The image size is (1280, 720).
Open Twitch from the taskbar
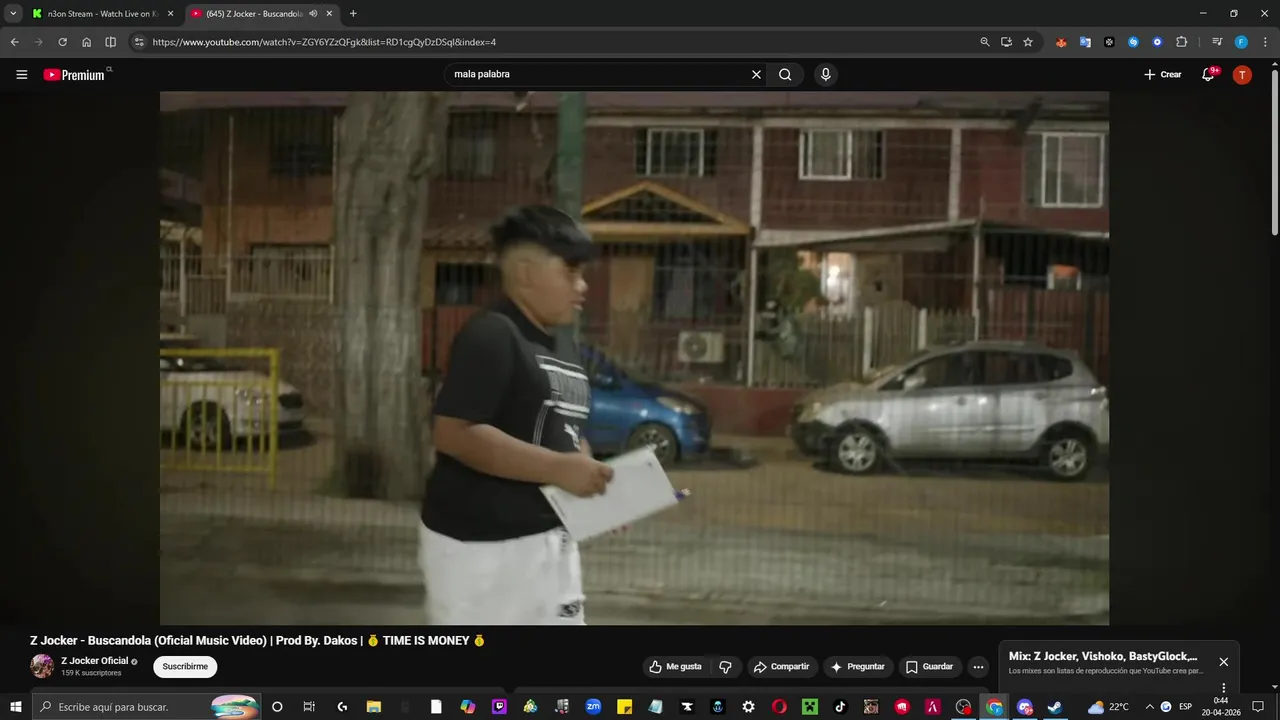499,707
